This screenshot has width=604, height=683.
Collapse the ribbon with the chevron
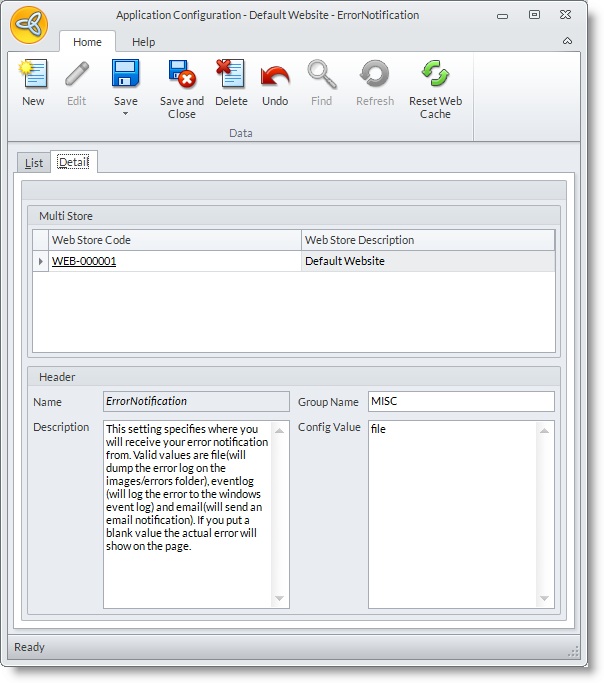click(568, 42)
